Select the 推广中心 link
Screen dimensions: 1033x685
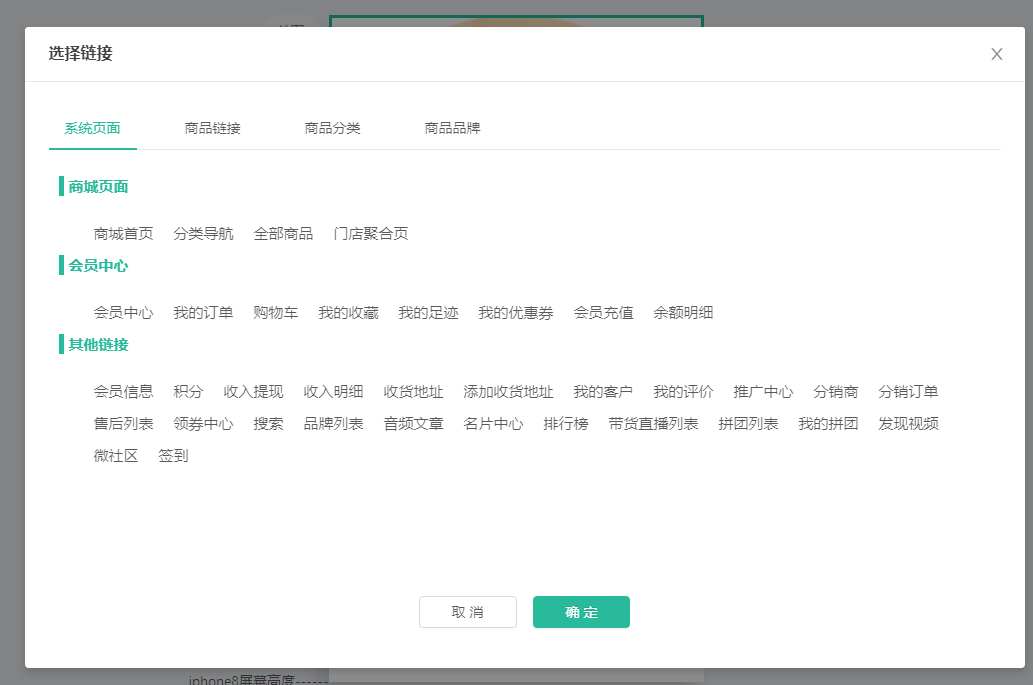point(763,392)
